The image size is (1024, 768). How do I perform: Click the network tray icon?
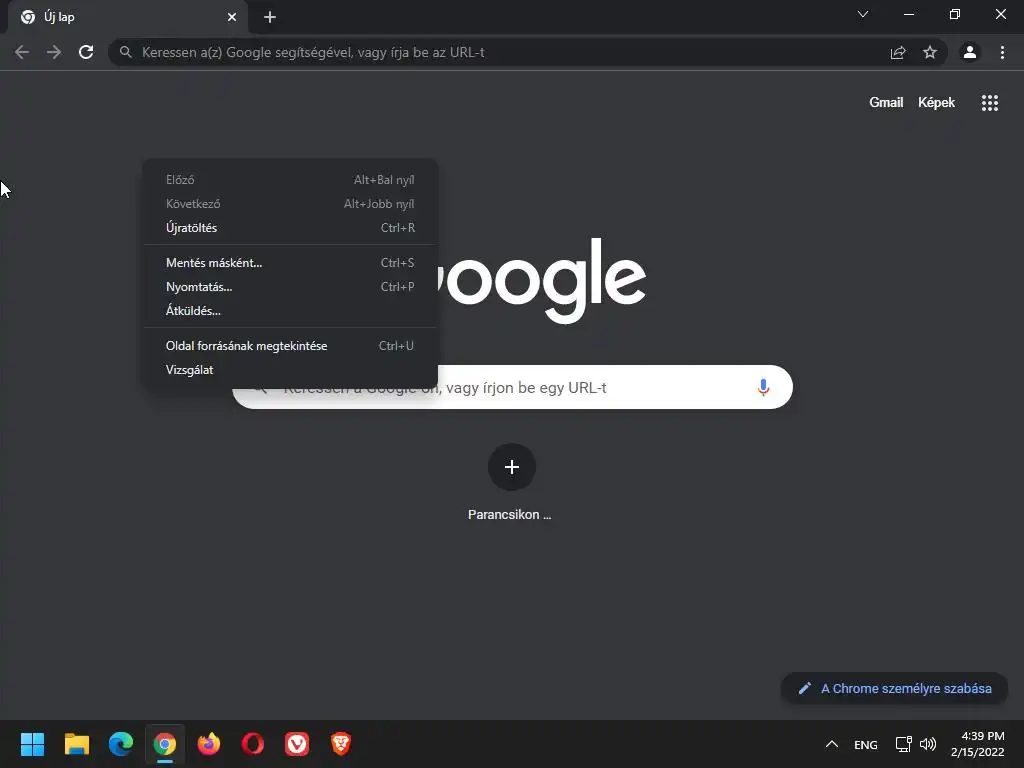[903, 744]
